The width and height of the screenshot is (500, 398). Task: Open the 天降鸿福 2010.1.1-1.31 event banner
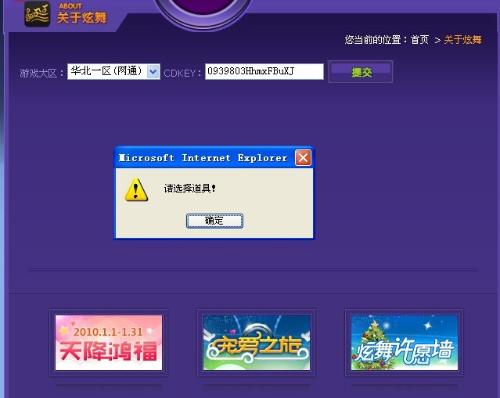(109, 342)
